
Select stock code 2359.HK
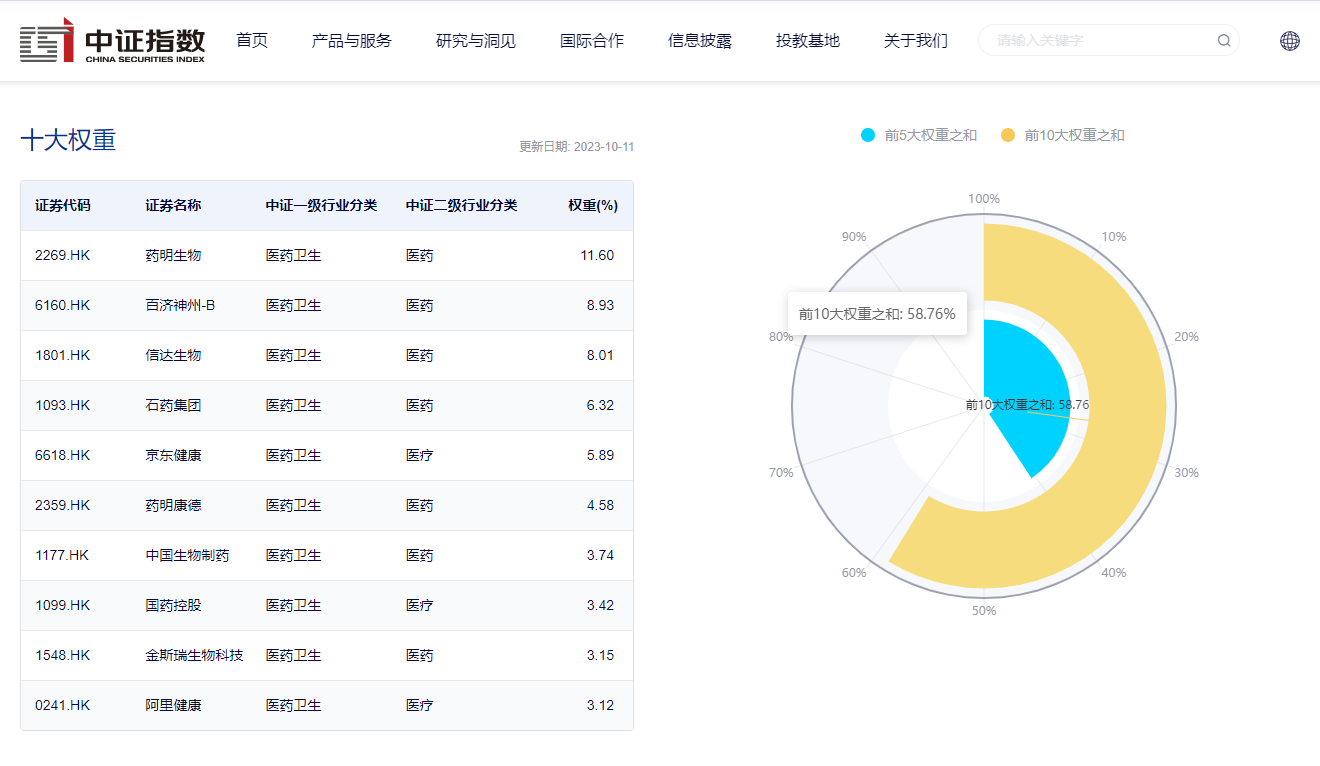tap(62, 505)
